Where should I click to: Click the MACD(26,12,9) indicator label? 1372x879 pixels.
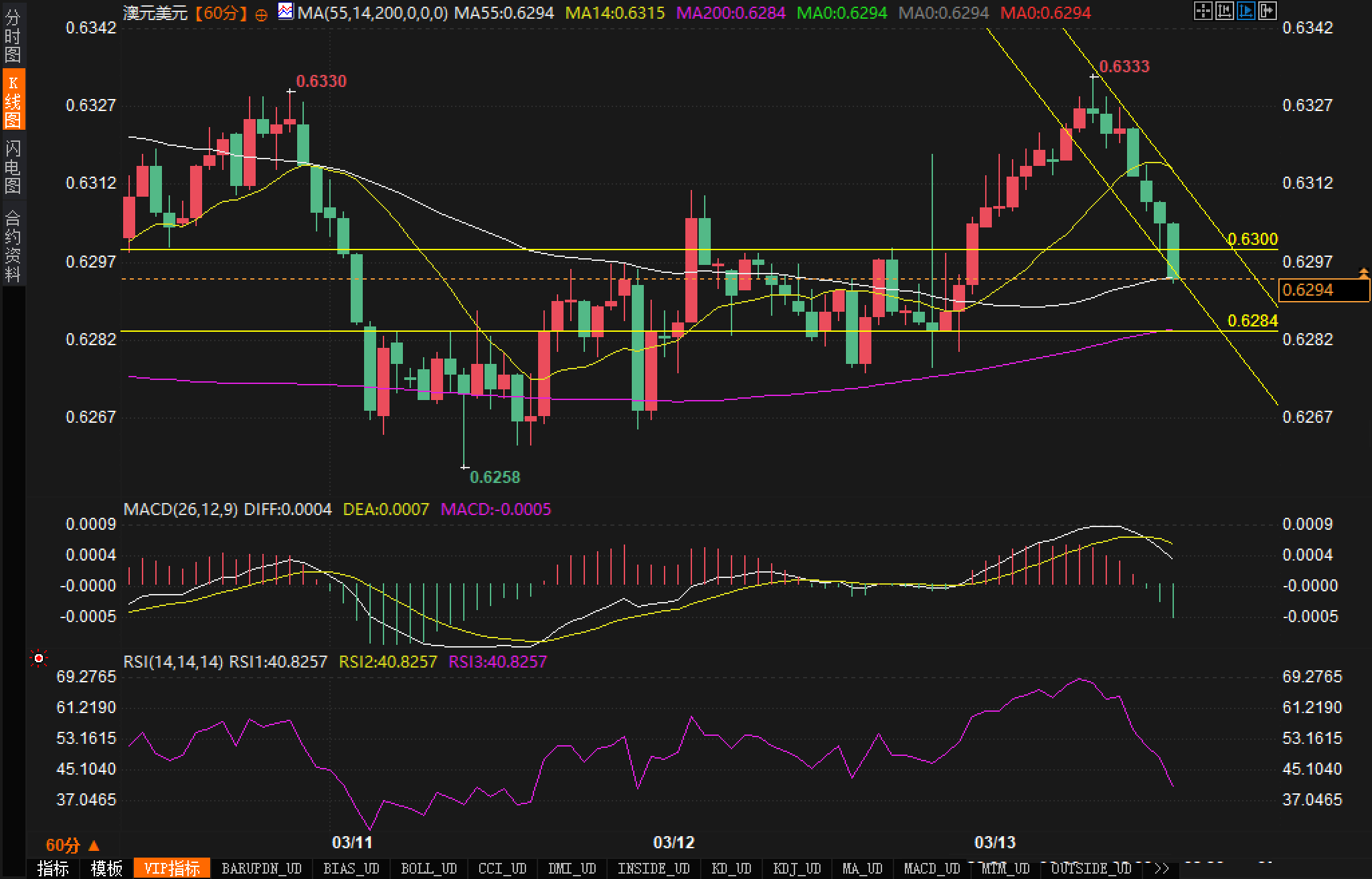pyautogui.click(x=181, y=509)
